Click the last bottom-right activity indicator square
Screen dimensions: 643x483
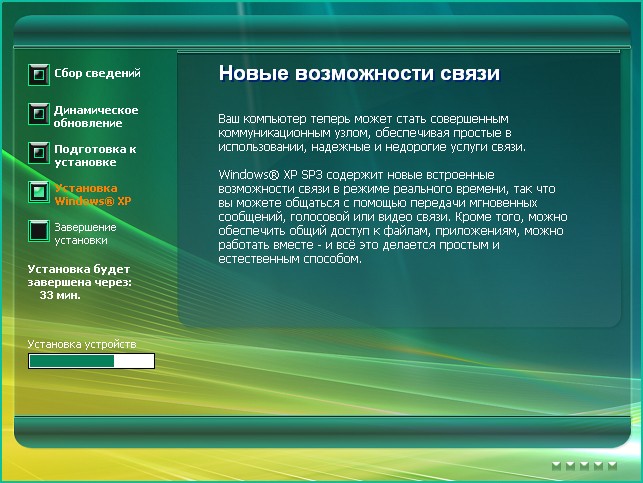pyautogui.click(x=613, y=466)
